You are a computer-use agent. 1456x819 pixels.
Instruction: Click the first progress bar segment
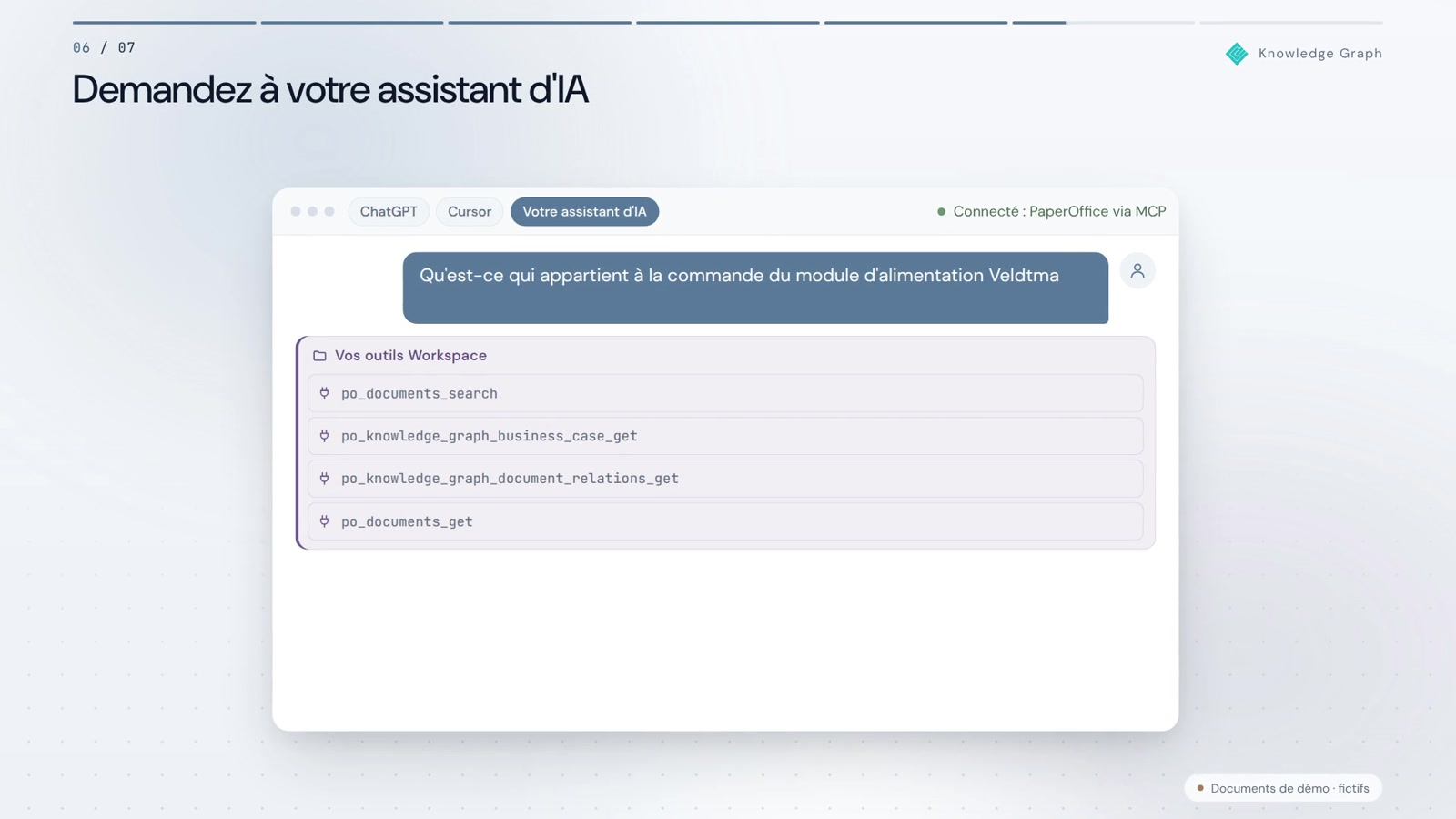(x=164, y=22)
